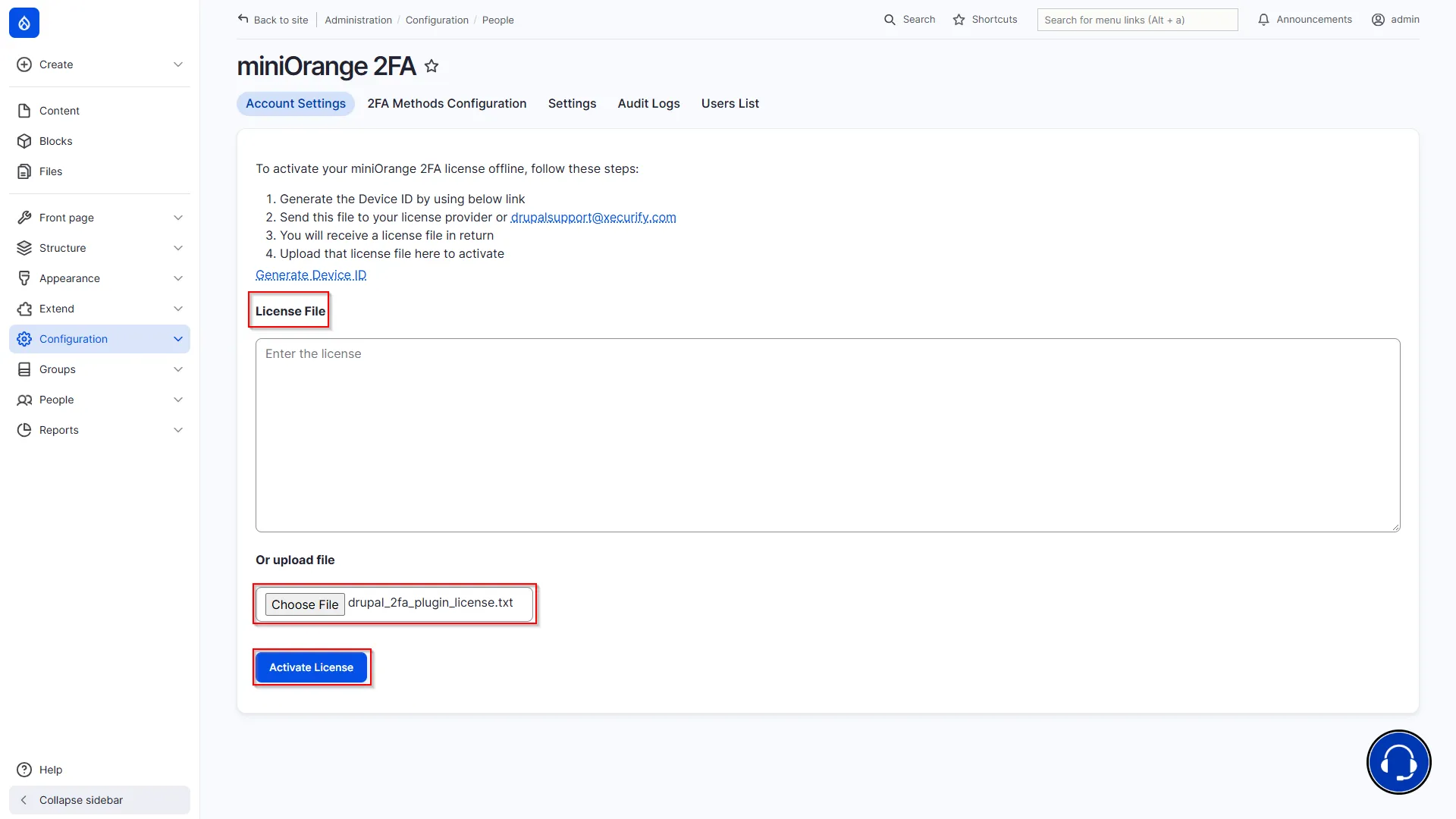Expand the Groups submenu chevron
The image size is (1456, 819).
pos(178,369)
